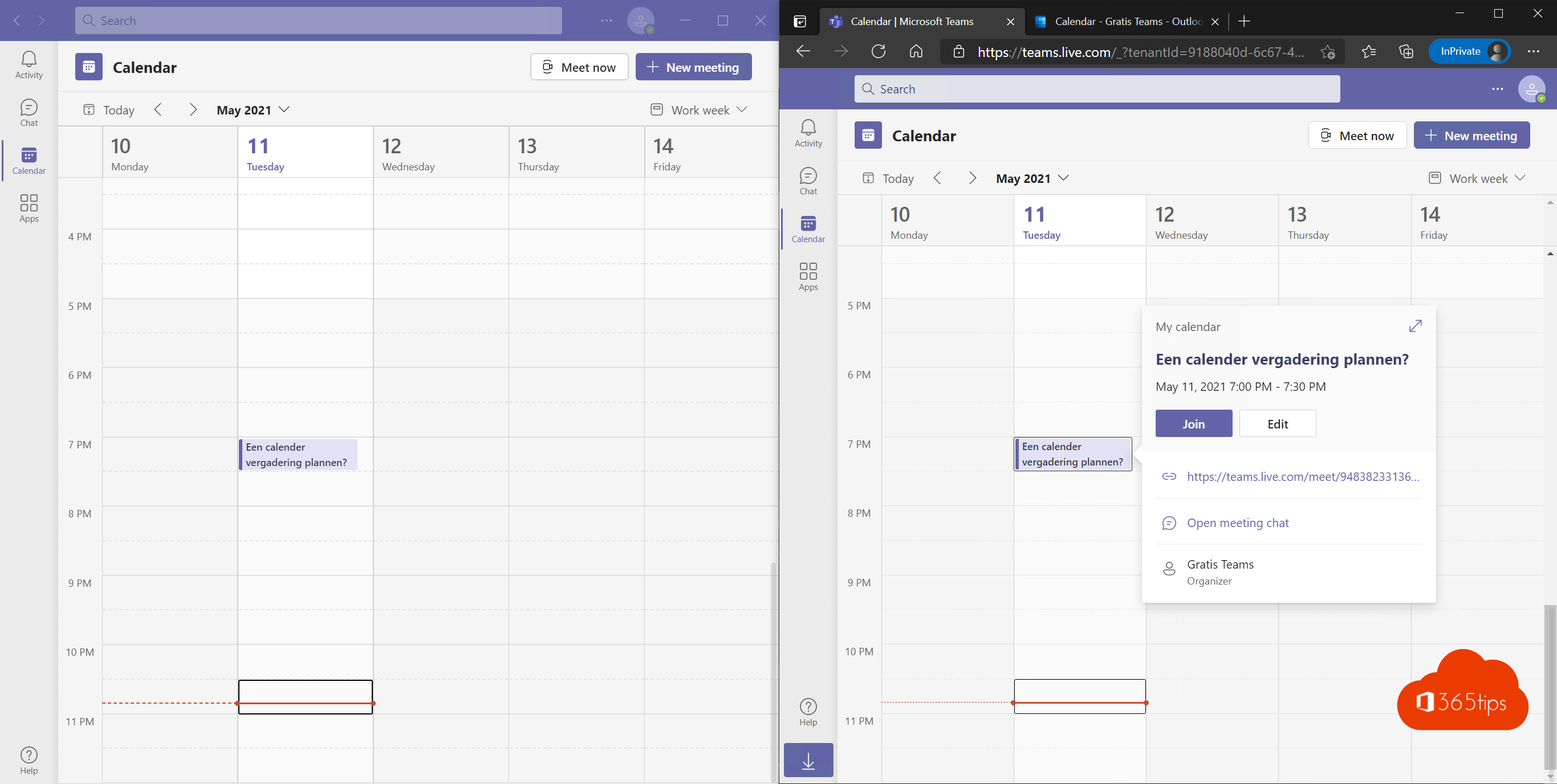Click Open meeting chat icon
The image size is (1557, 784).
1169,522
